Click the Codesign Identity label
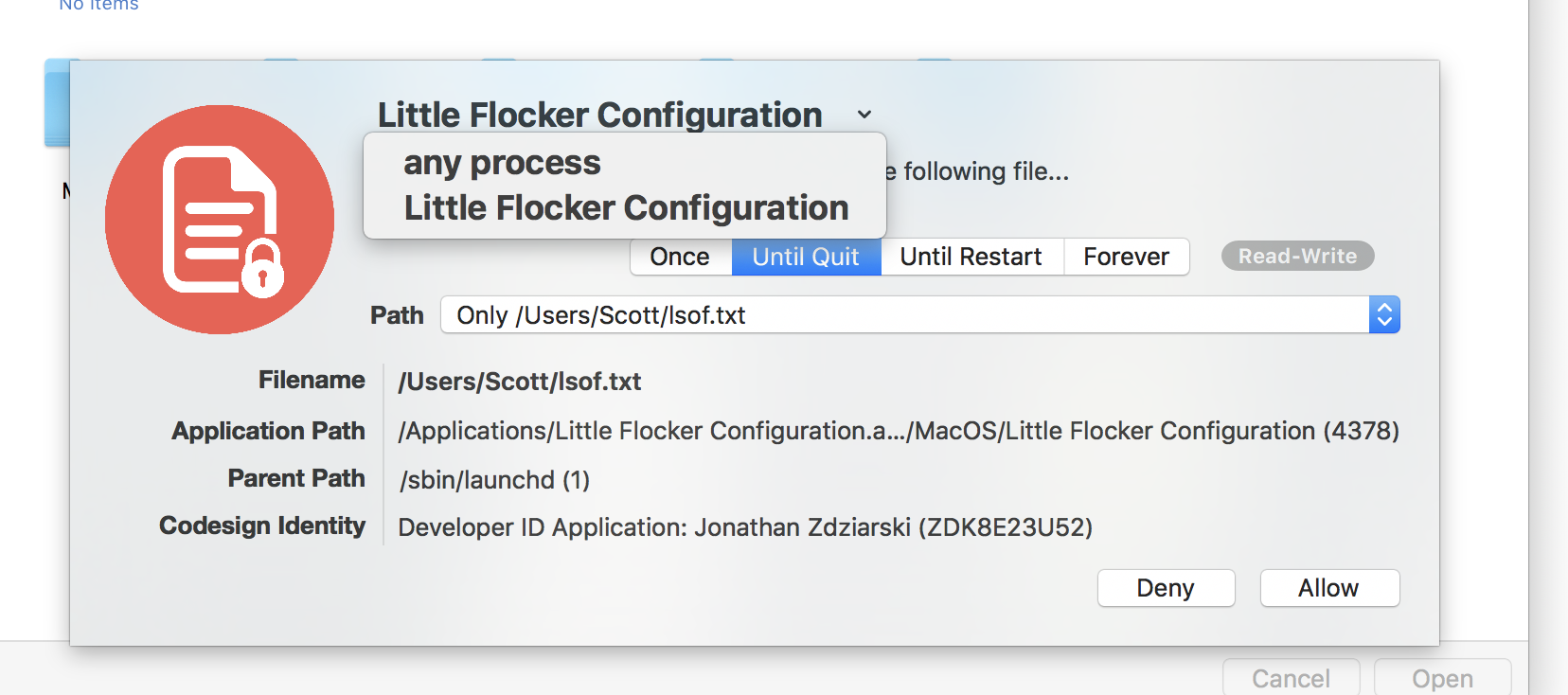The image size is (1568, 695). (x=262, y=526)
